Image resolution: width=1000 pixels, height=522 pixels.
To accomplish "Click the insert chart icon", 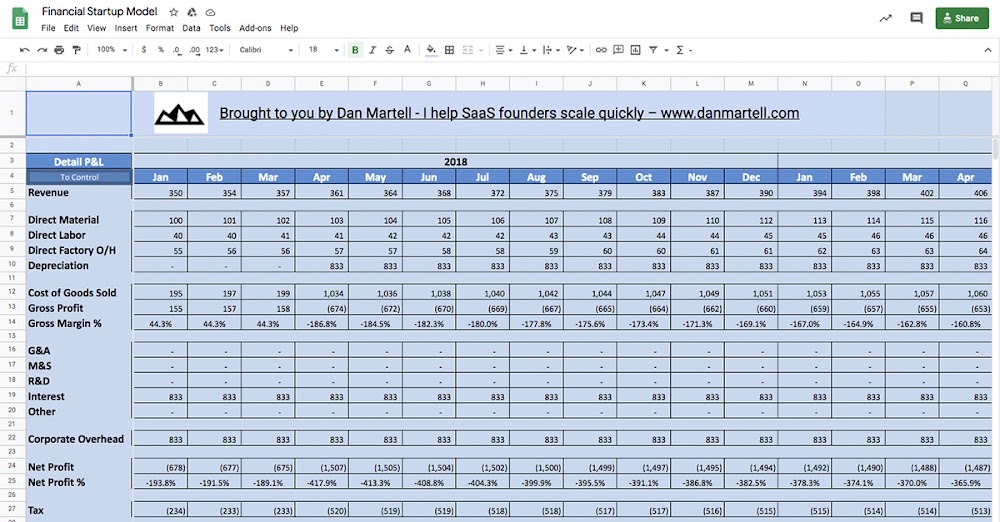I will point(636,50).
